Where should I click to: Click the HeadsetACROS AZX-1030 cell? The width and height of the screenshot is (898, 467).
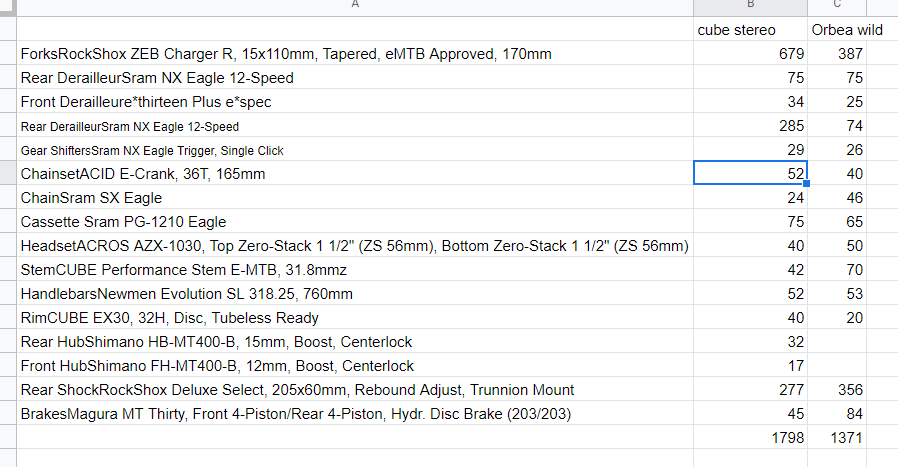355,245
